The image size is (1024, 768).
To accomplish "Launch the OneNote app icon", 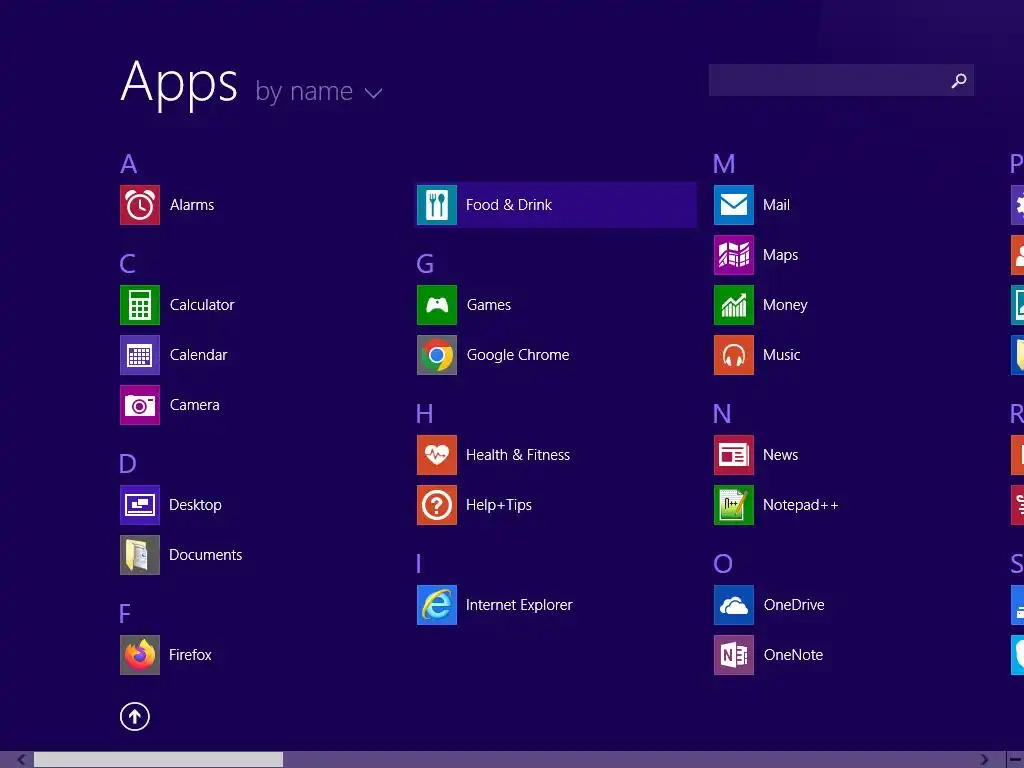I will (734, 655).
